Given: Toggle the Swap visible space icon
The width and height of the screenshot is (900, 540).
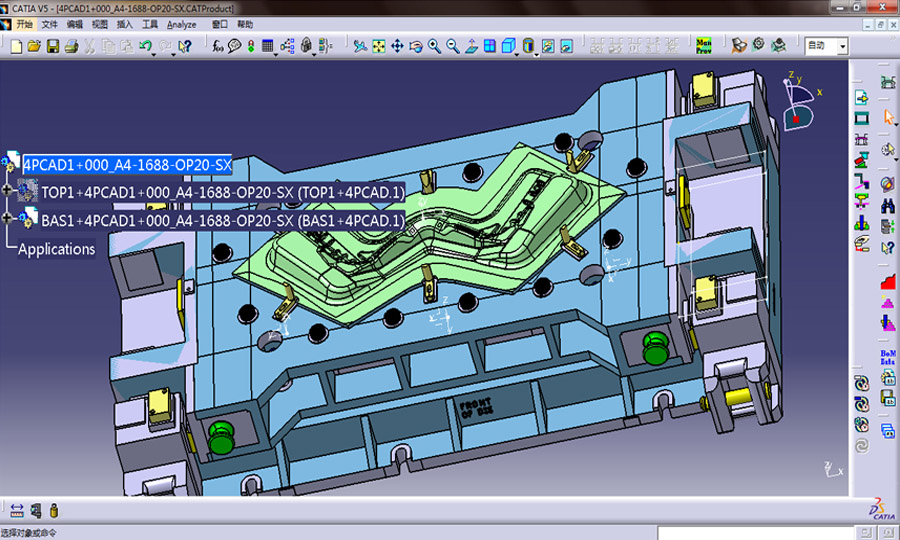Looking at the screenshot, I should (566, 46).
